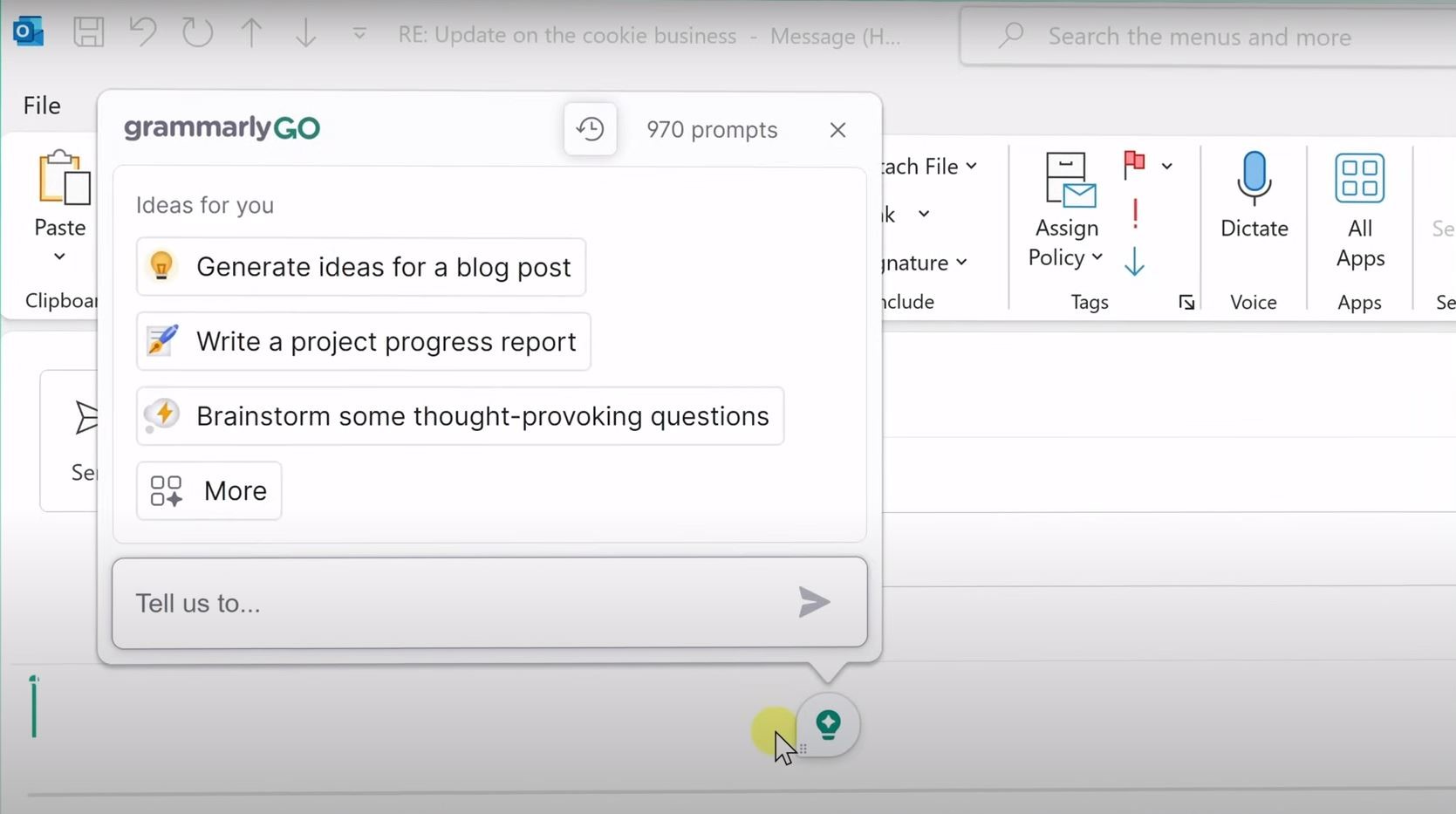Click the Undo arrow icon

[143, 33]
